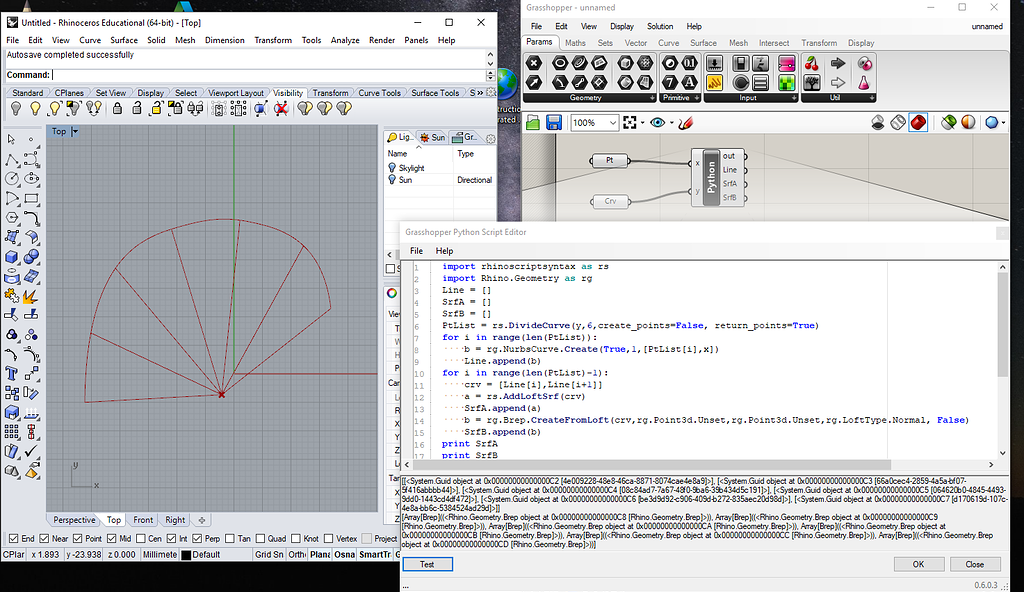This screenshot has height=592, width=1024.
Task: Click OK in the Python Script Editor
Action: click(x=918, y=564)
